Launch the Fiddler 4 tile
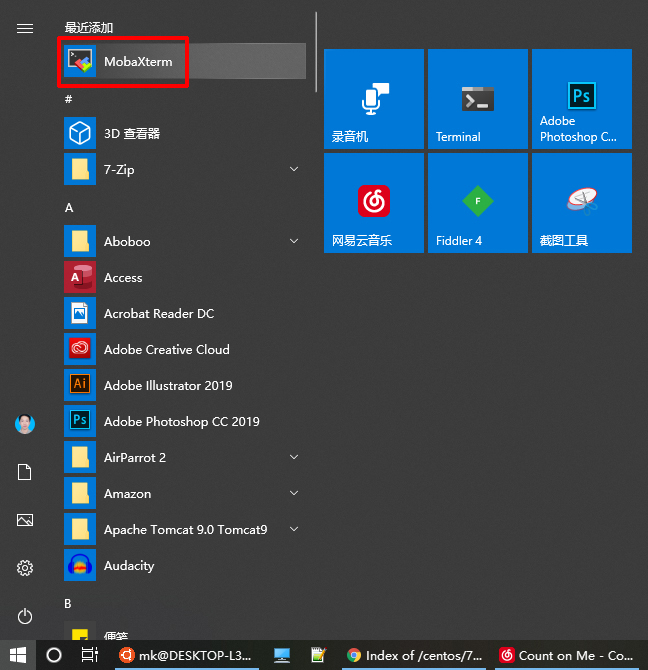This screenshot has width=648, height=670. click(478, 203)
